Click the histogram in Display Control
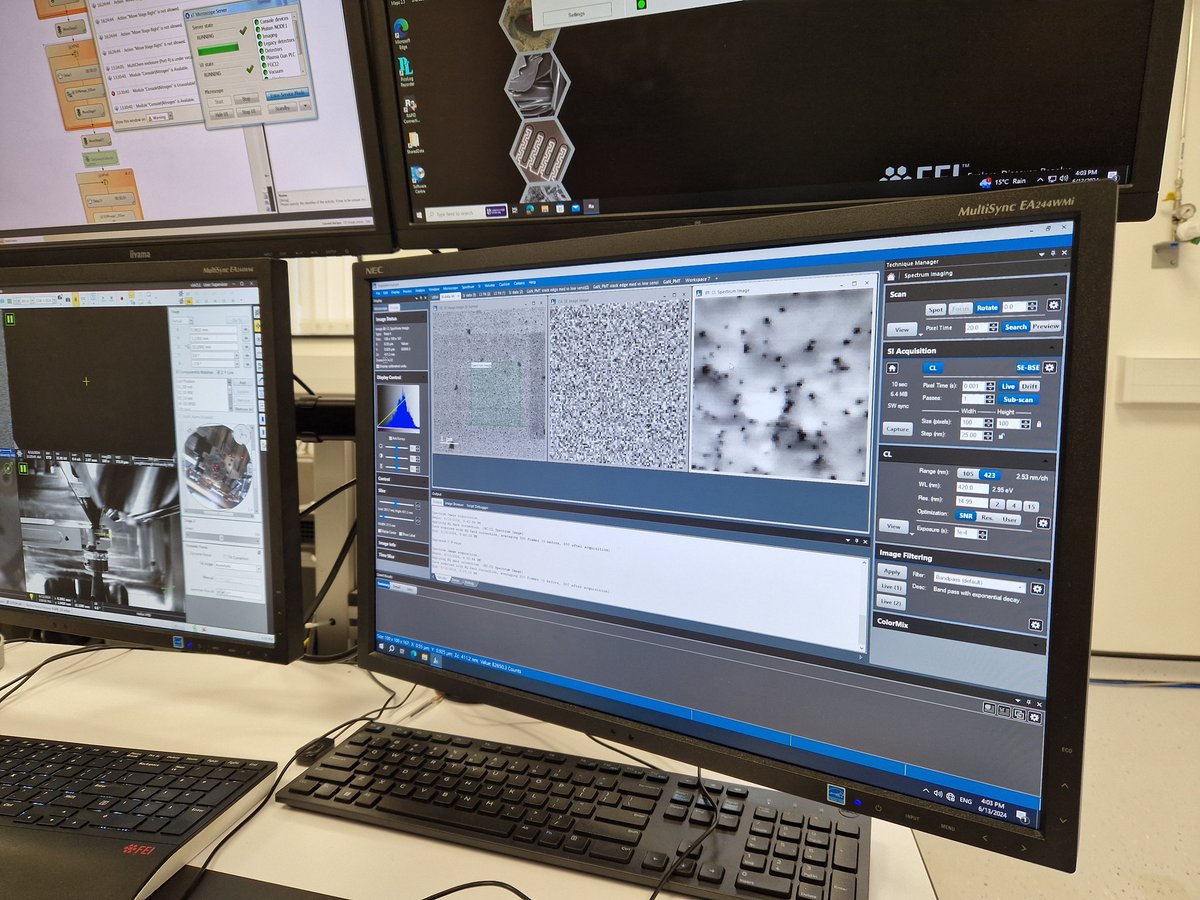Viewport: 1200px width, 900px height. 397,410
